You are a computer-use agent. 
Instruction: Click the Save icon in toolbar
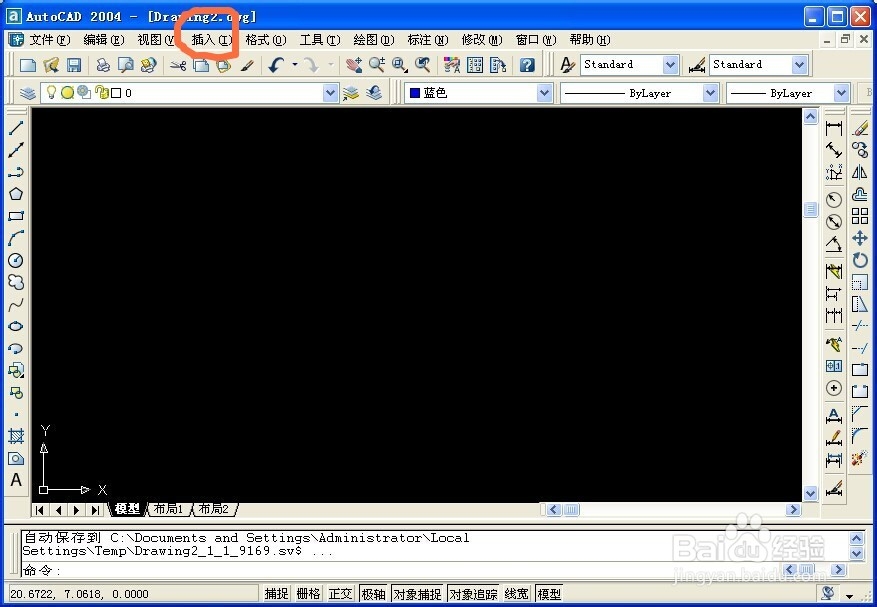point(74,65)
